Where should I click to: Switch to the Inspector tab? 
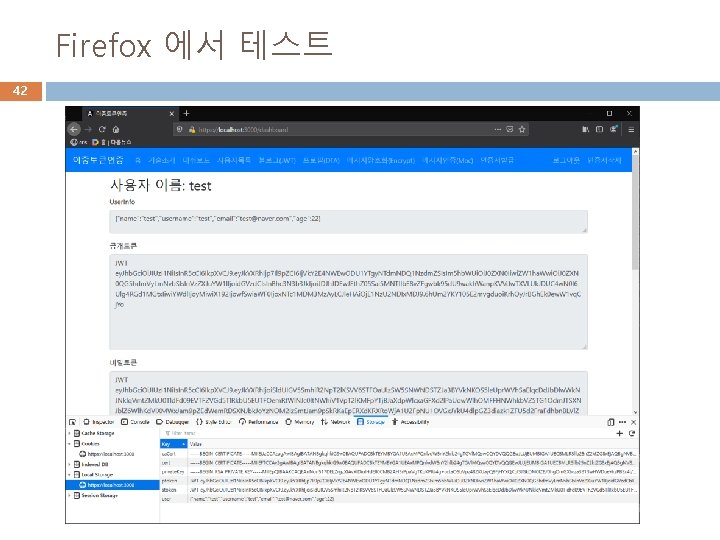click(x=99, y=422)
